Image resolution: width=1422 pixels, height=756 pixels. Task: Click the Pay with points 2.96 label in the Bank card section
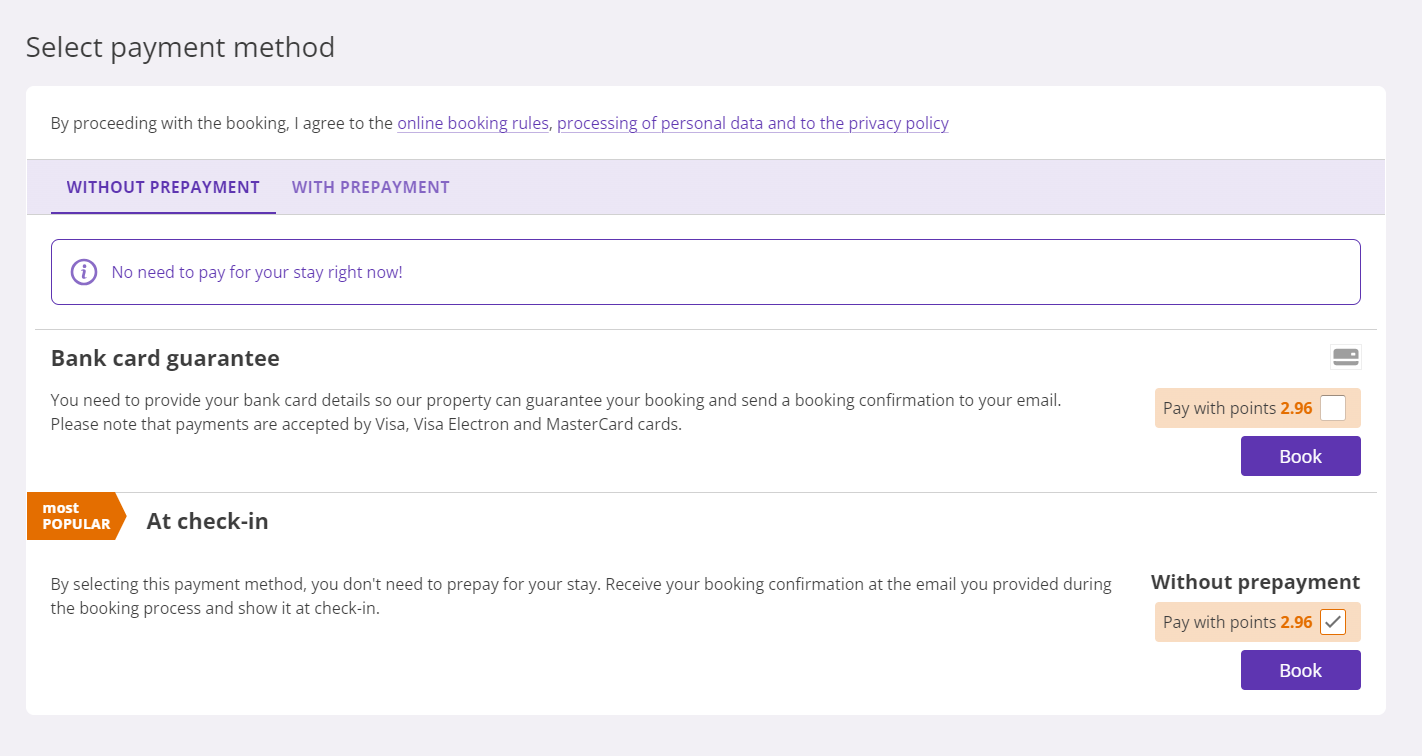click(1237, 408)
